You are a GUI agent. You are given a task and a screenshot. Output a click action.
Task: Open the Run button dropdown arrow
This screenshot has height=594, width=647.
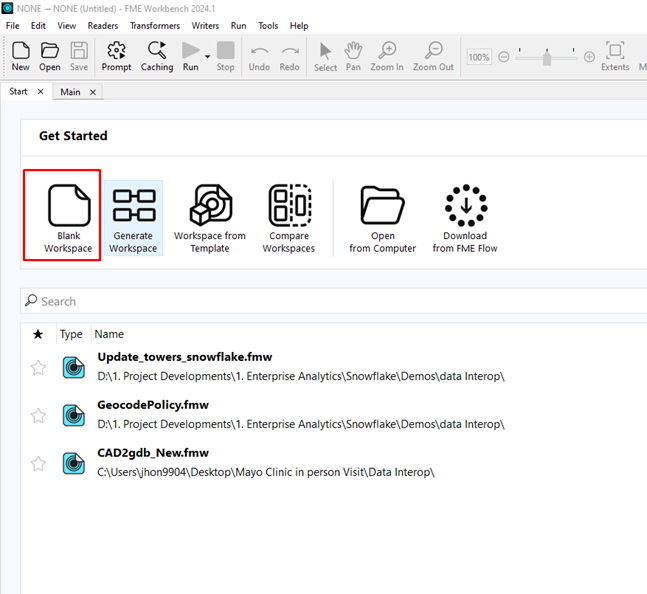(x=208, y=57)
